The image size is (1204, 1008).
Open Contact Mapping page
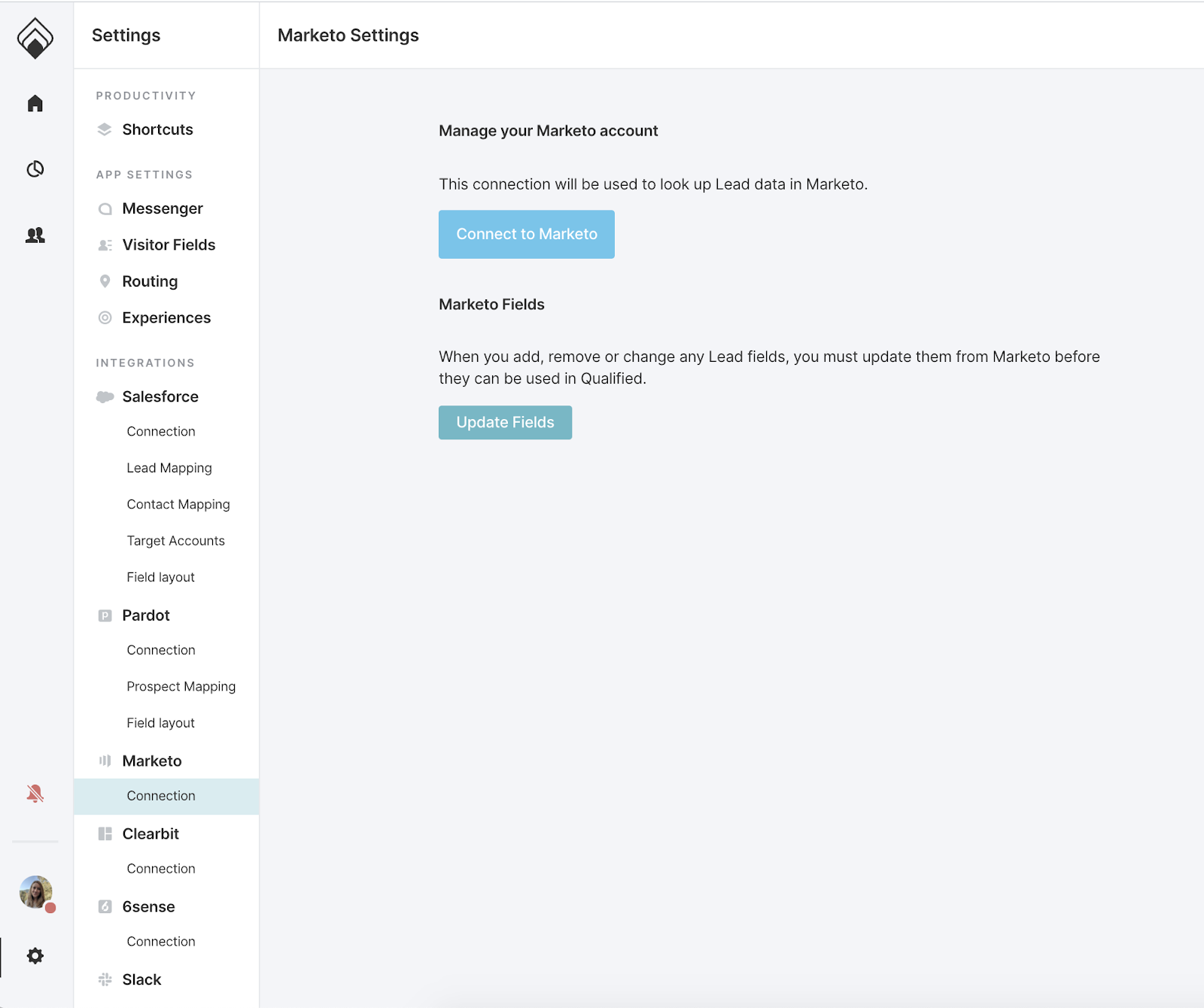(x=178, y=504)
